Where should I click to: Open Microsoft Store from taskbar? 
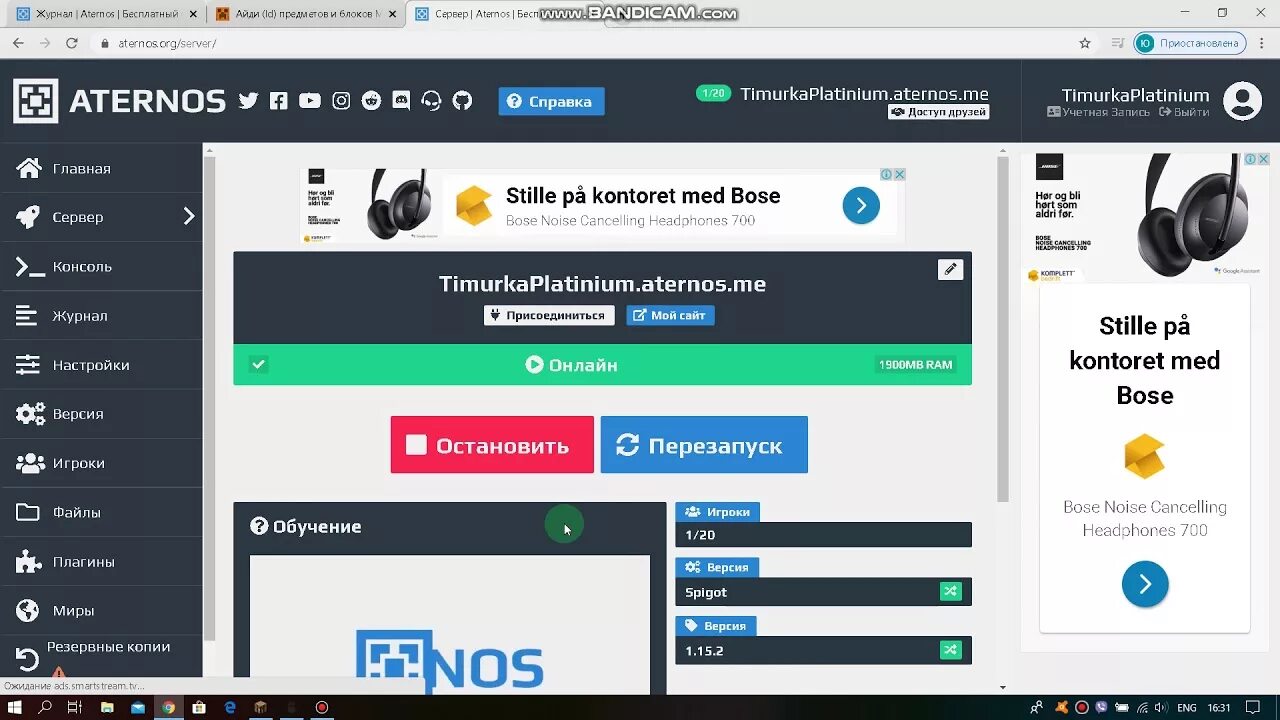click(199, 707)
